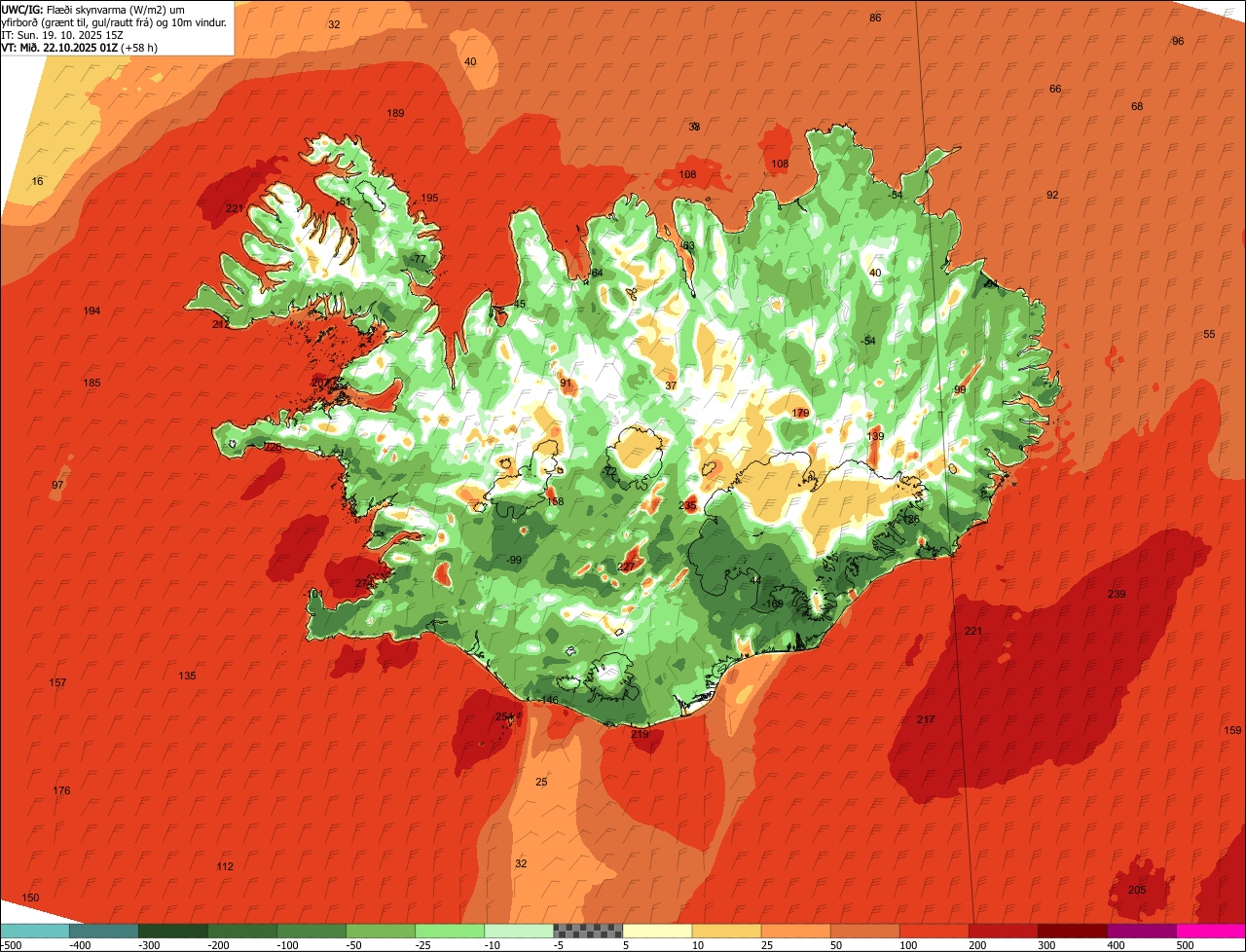This screenshot has height=952, width=1246.
Task: Click the map value 159
Action: [x=1233, y=730]
